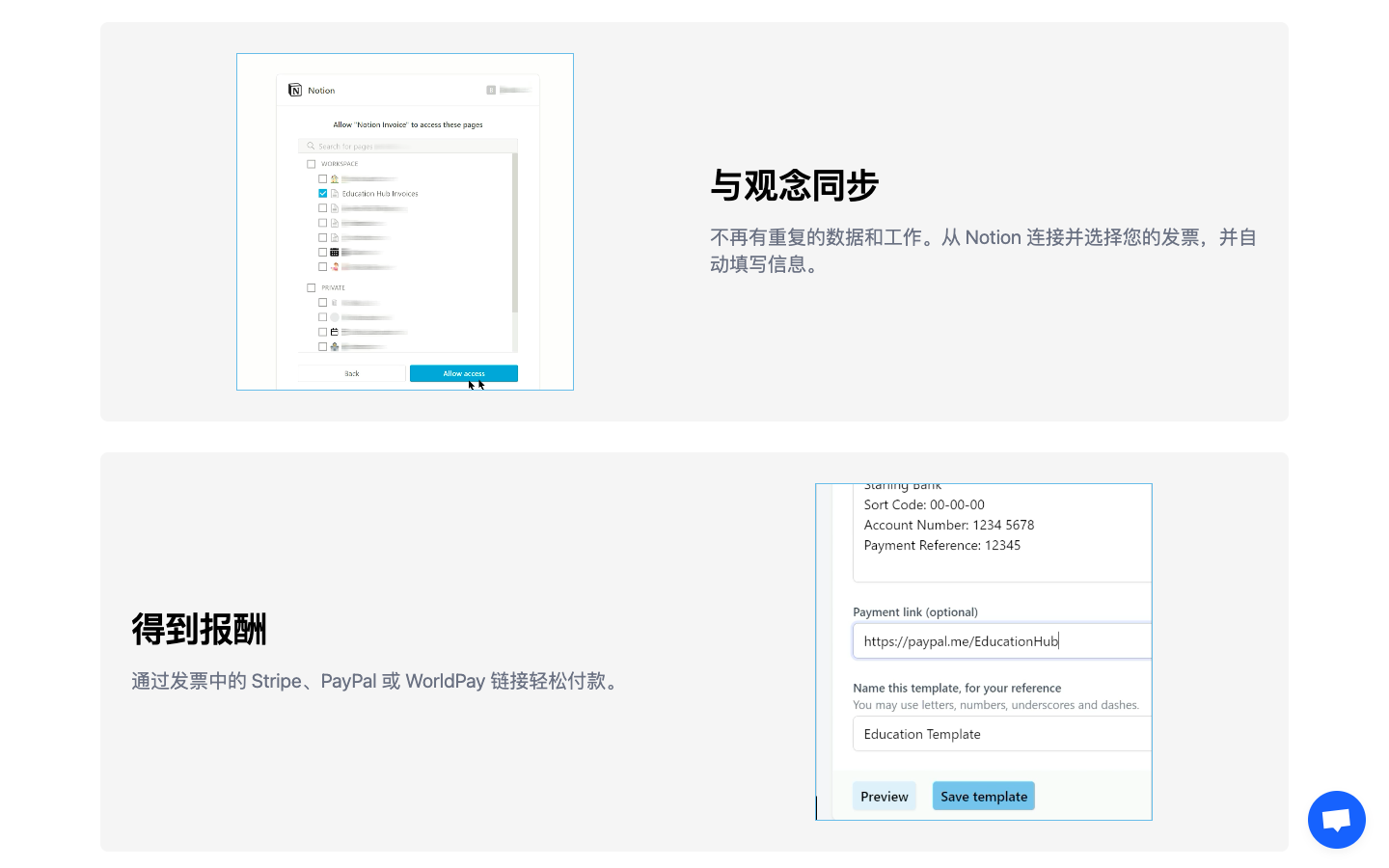Viewport: 1389px width, 868px height.
Task: Click the Save template button
Action: 983,796
